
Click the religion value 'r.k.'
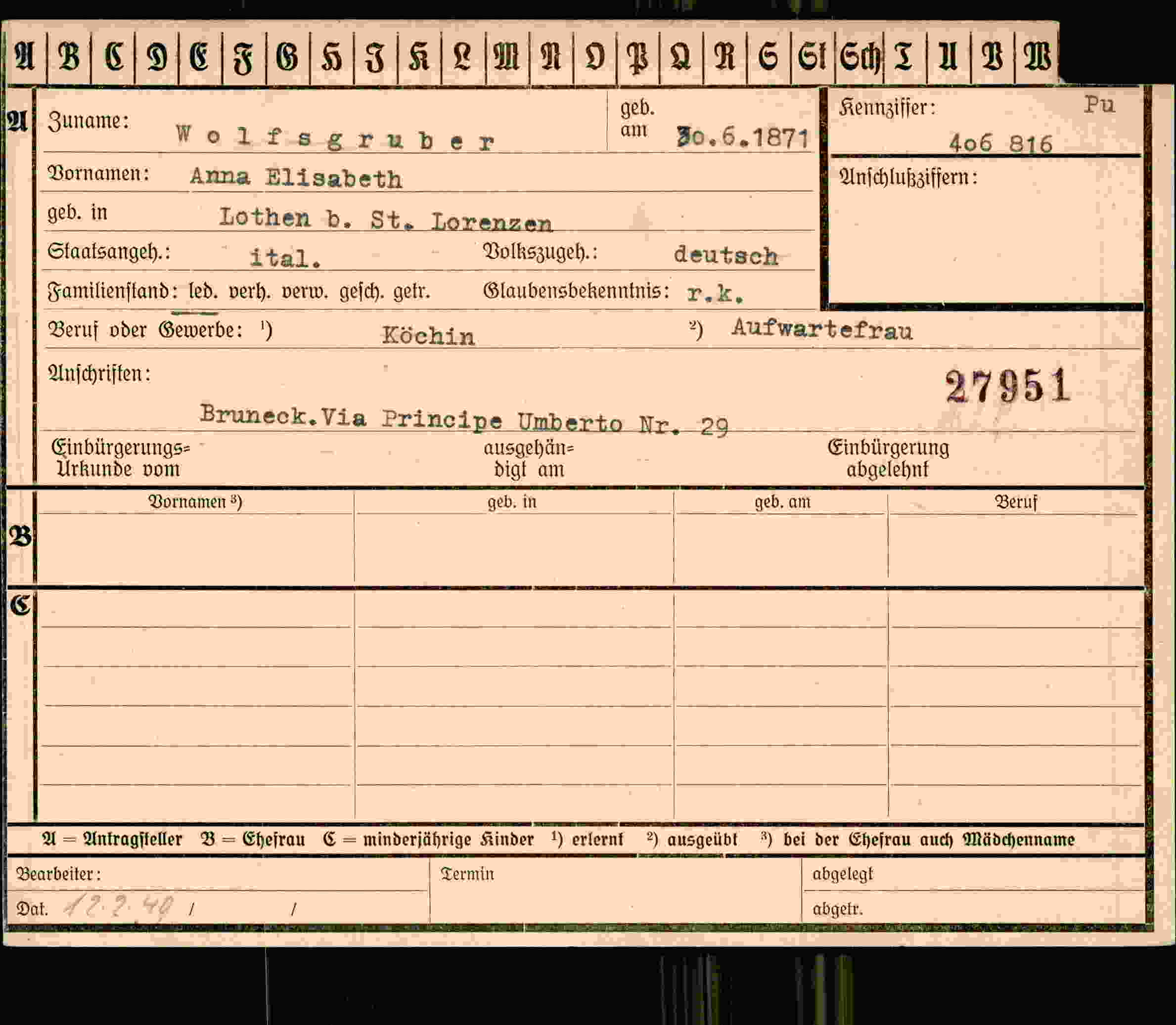(x=715, y=293)
